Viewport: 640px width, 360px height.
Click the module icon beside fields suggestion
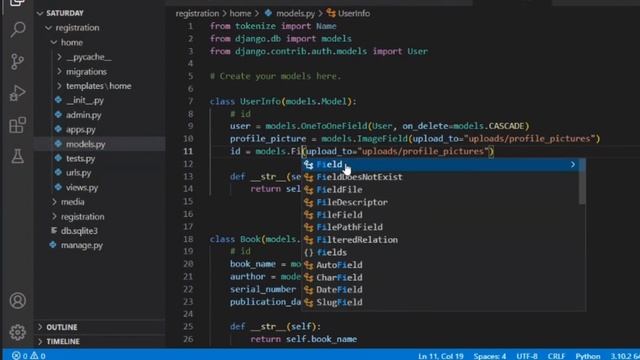[x=309, y=252]
